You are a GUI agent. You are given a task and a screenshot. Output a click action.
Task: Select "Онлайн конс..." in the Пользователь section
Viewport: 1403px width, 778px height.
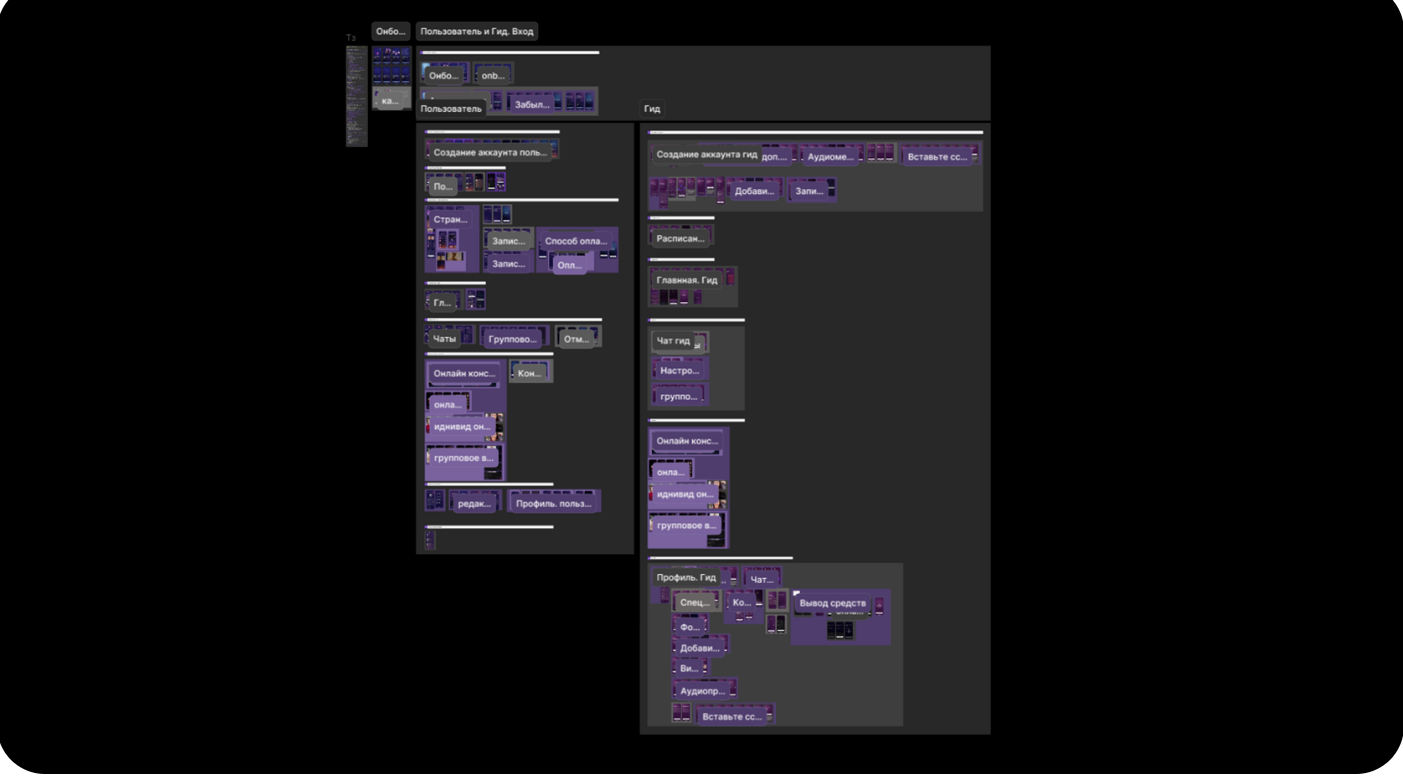[x=464, y=374]
